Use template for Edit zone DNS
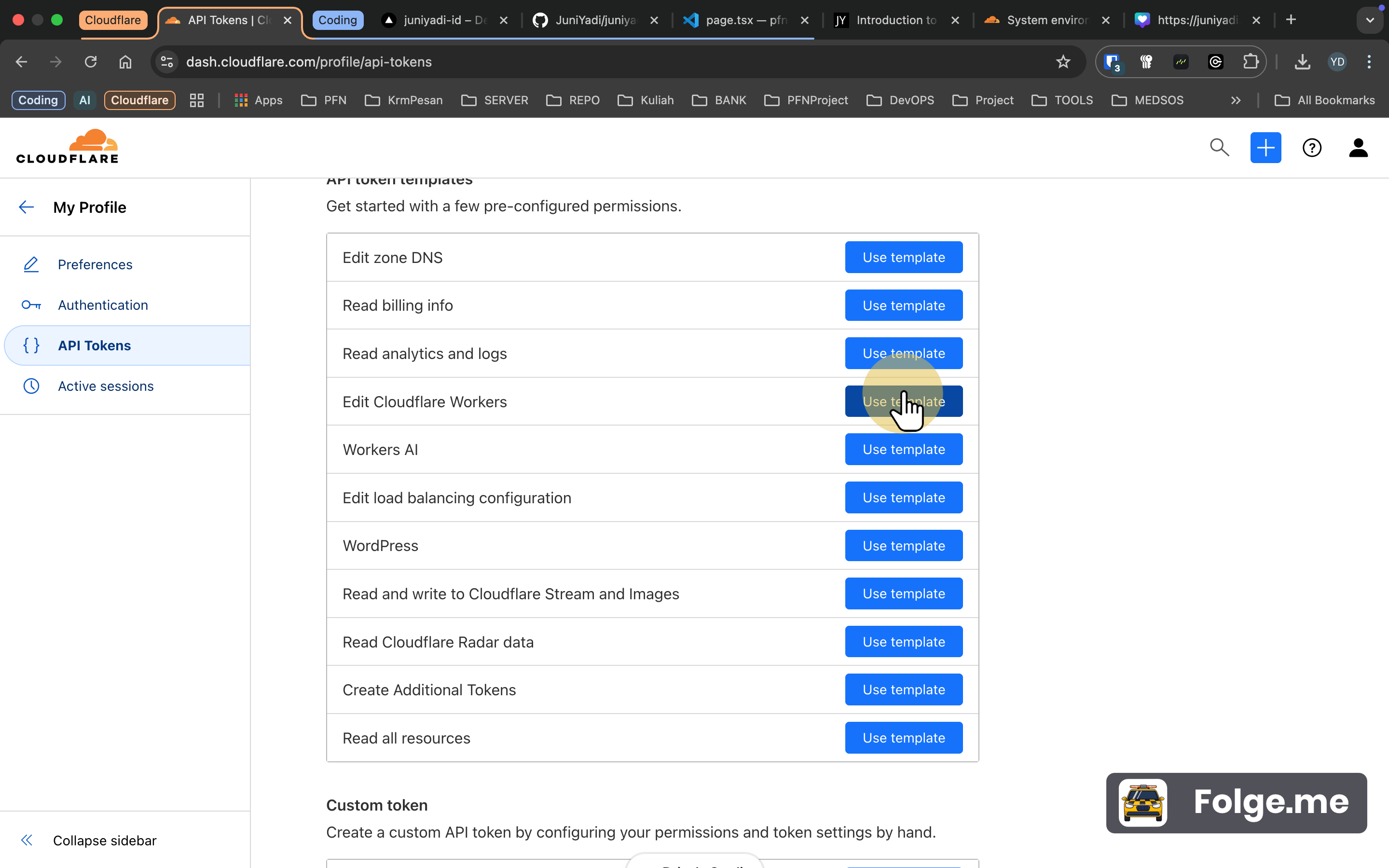The height and width of the screenshot is (868, 1389). tap(904, 257)
